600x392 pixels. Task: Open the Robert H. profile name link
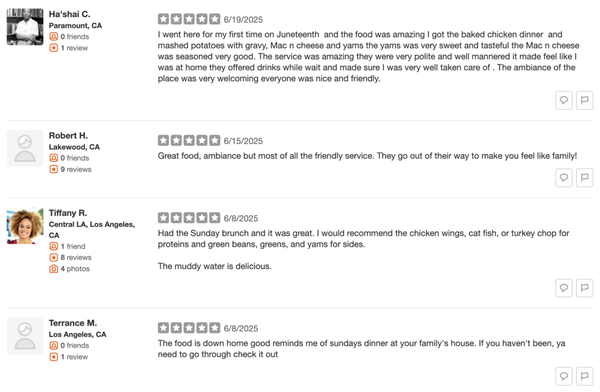coord(68,136)
